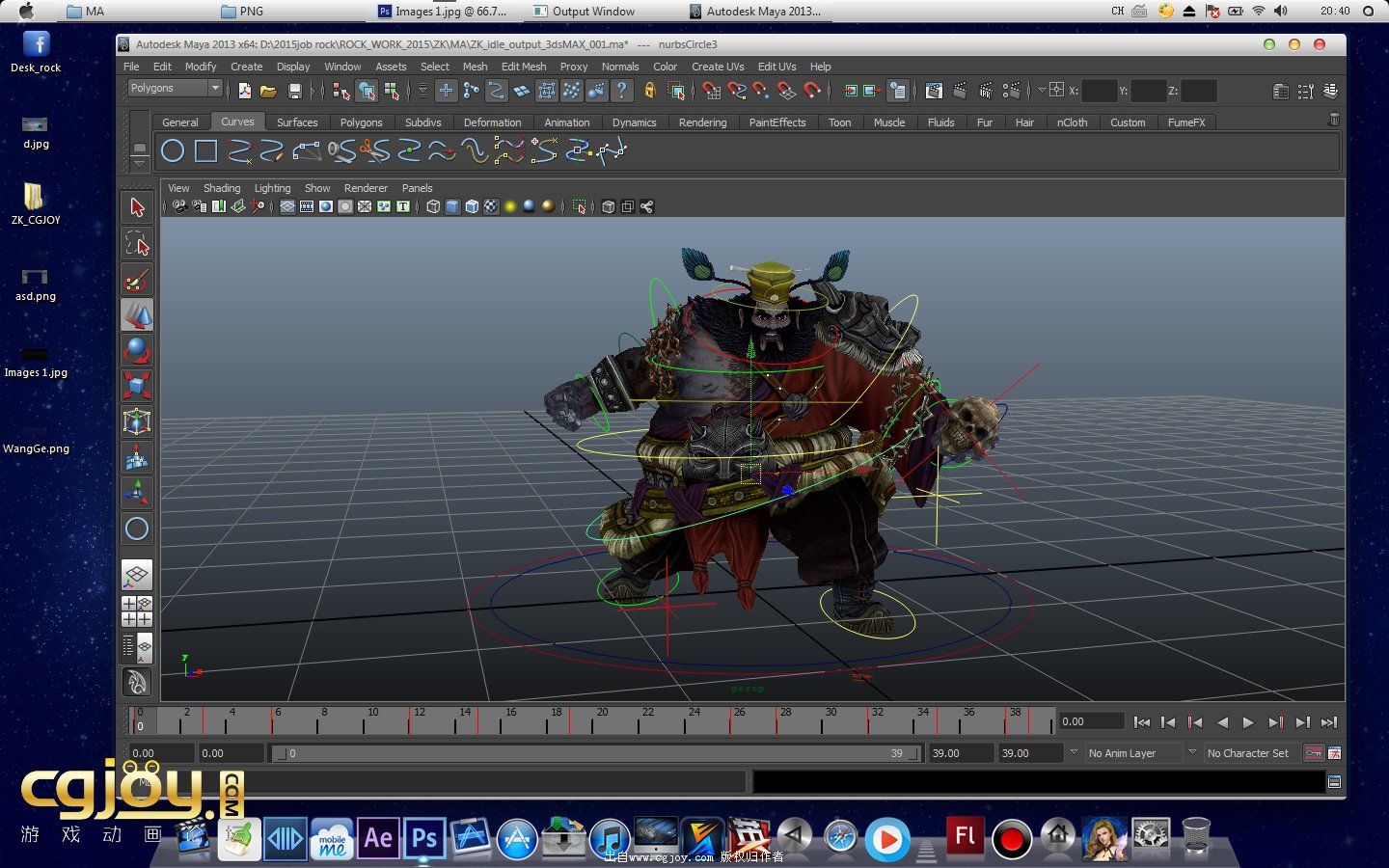Go to start of playback range
The width and height of the screenshot is (1389, 868).
(x=1142, y=722)
